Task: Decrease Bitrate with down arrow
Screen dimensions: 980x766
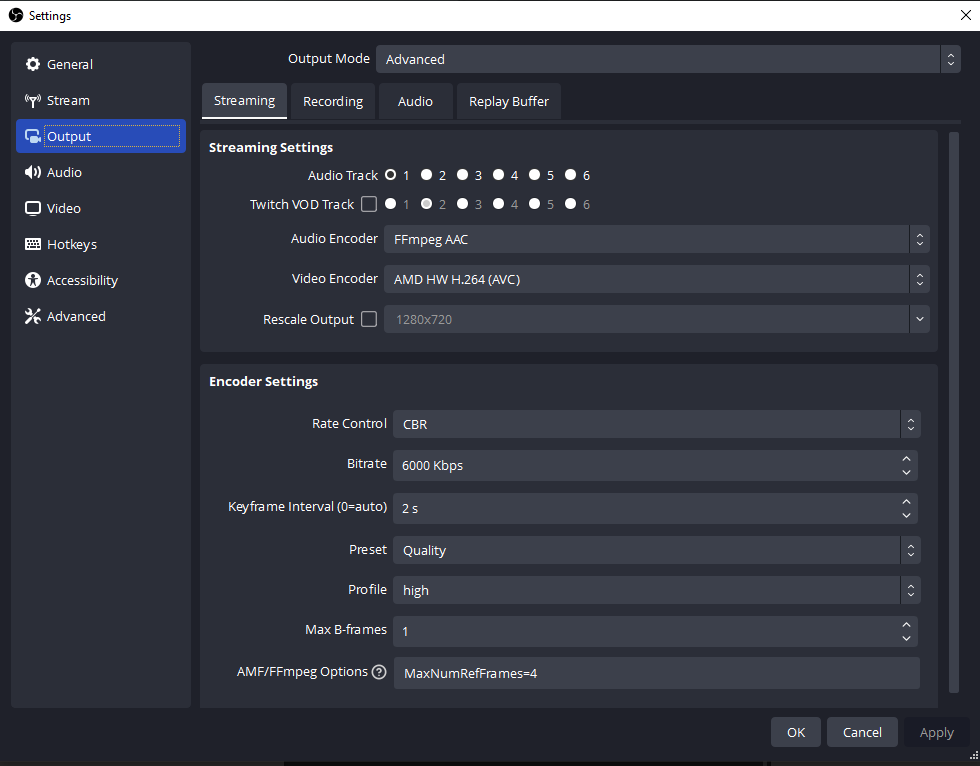Action: pos(906,472)
